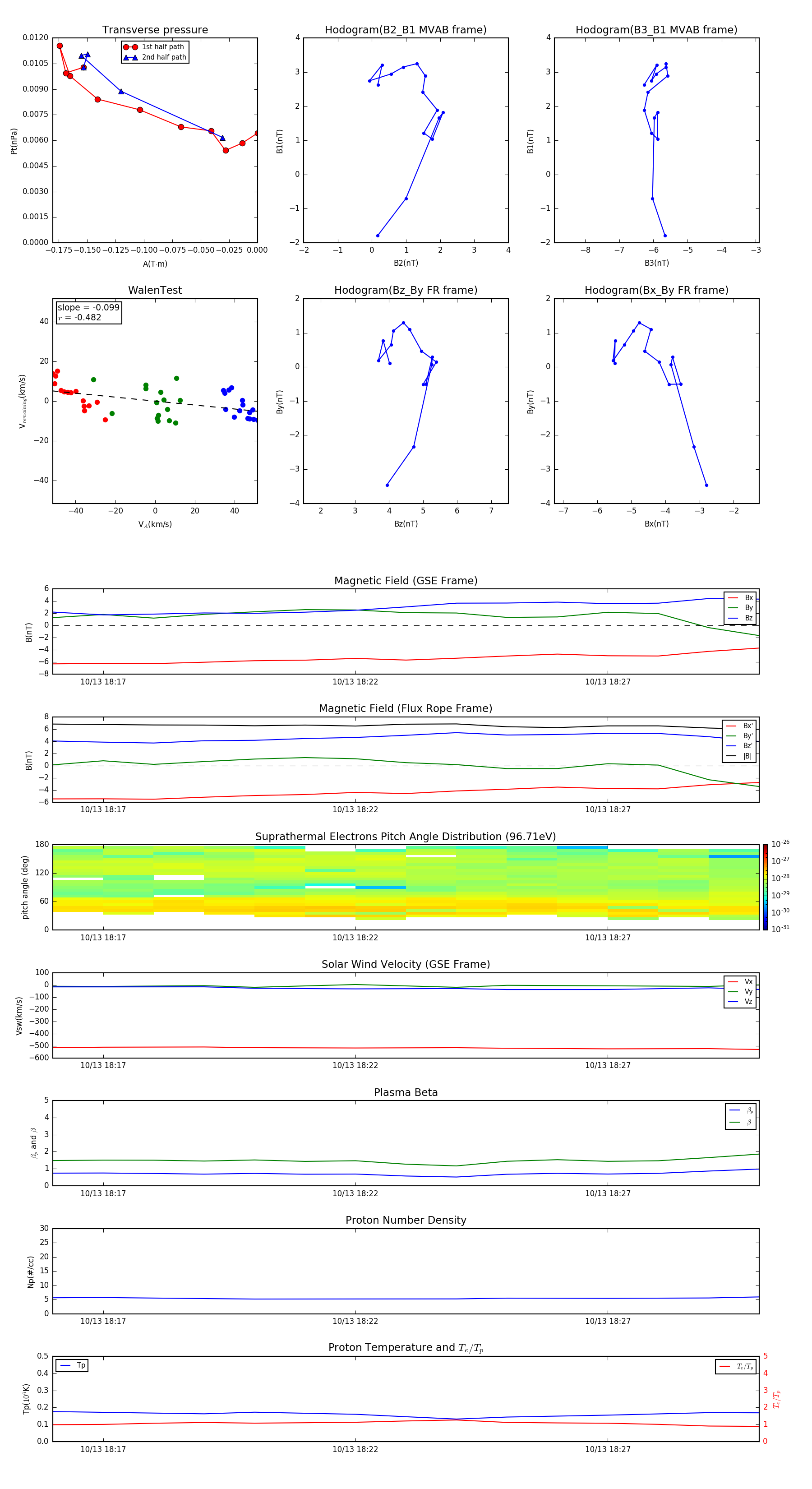Click the 'r = -0.482' annotation

click(80, 317)
